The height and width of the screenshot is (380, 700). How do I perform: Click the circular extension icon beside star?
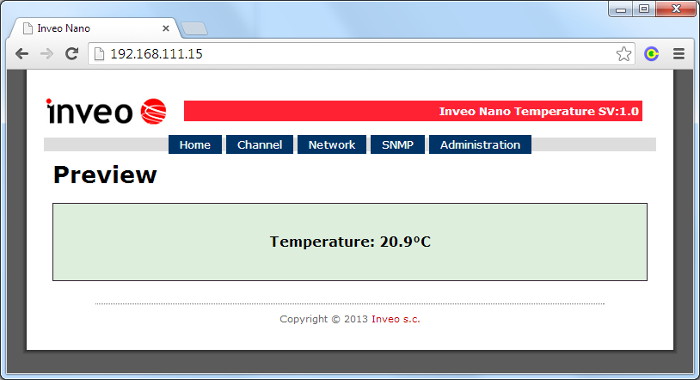pyautogui.click(x=651, y=54)
